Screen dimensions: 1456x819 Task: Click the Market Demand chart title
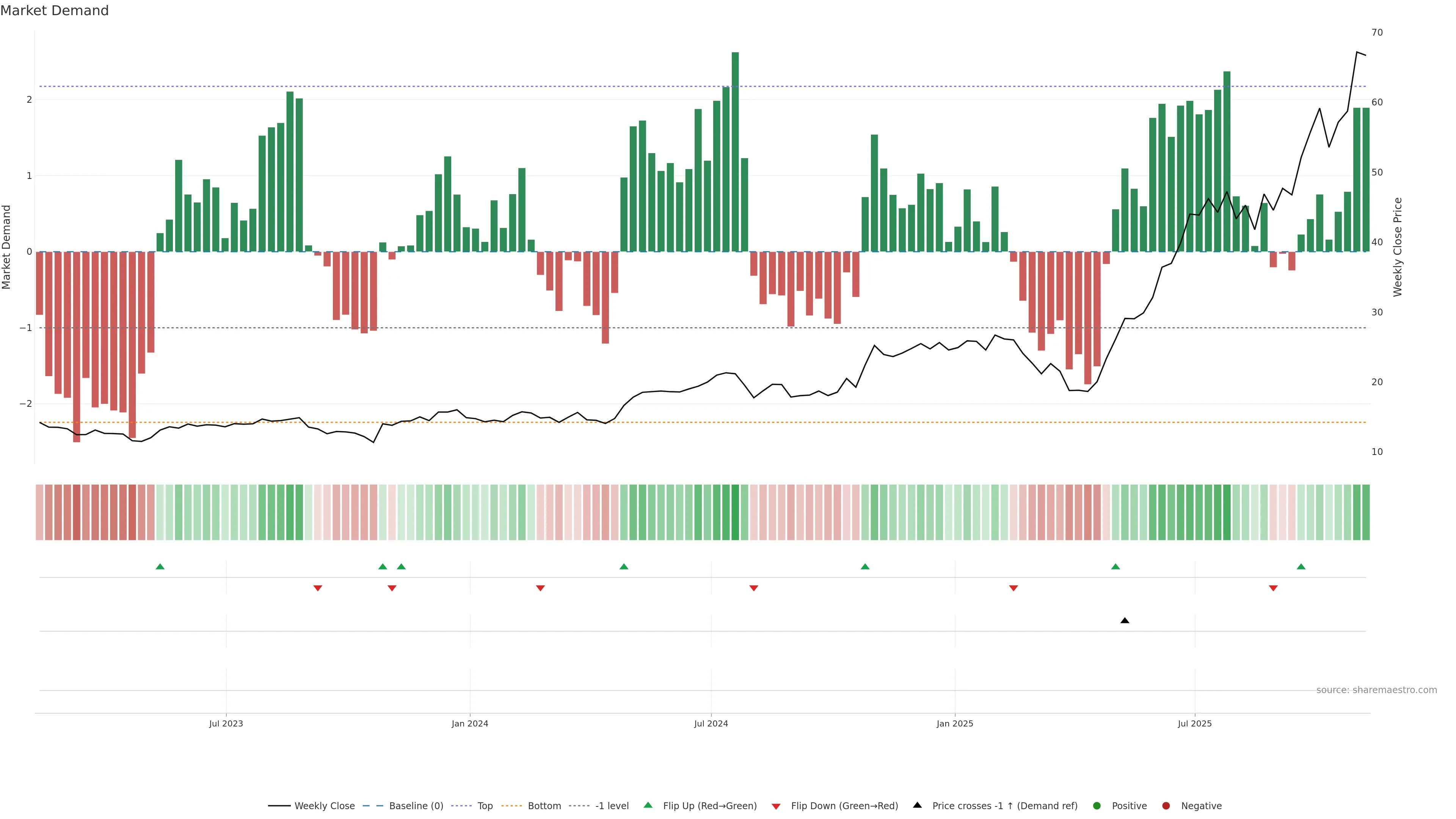pos(54,11)
